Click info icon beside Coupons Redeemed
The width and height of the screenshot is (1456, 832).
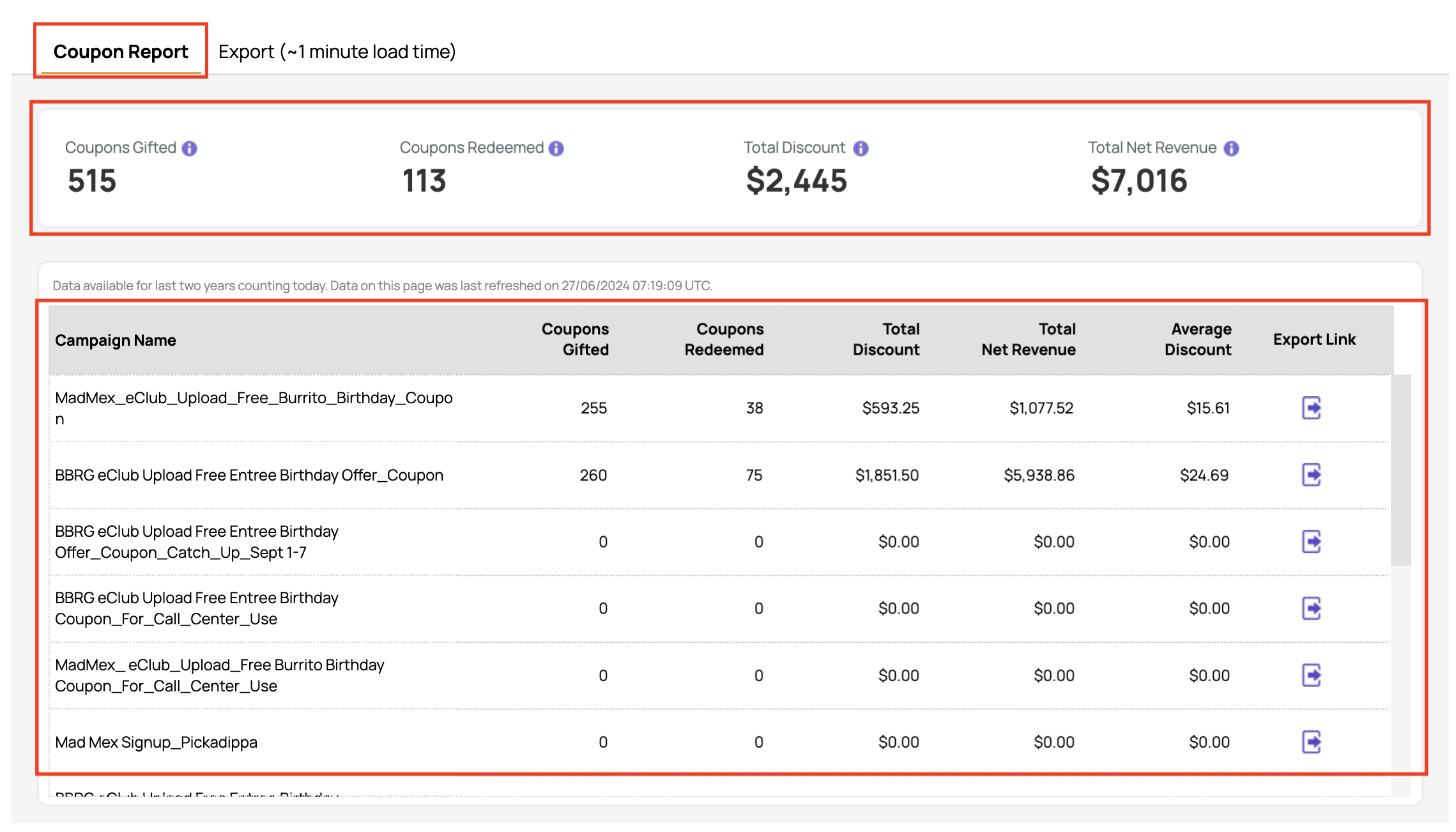(556, 148)
